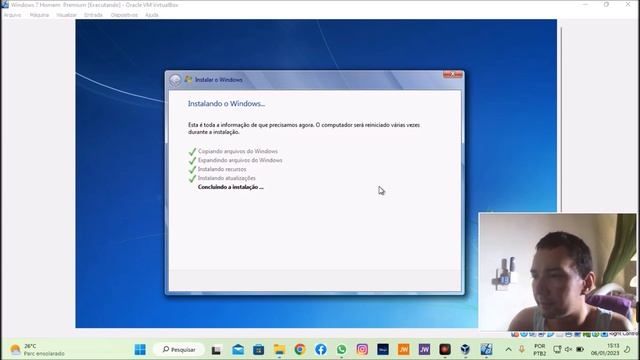
Task: Switch the POR PTB2 keyboard language
Action: (540, 350)
